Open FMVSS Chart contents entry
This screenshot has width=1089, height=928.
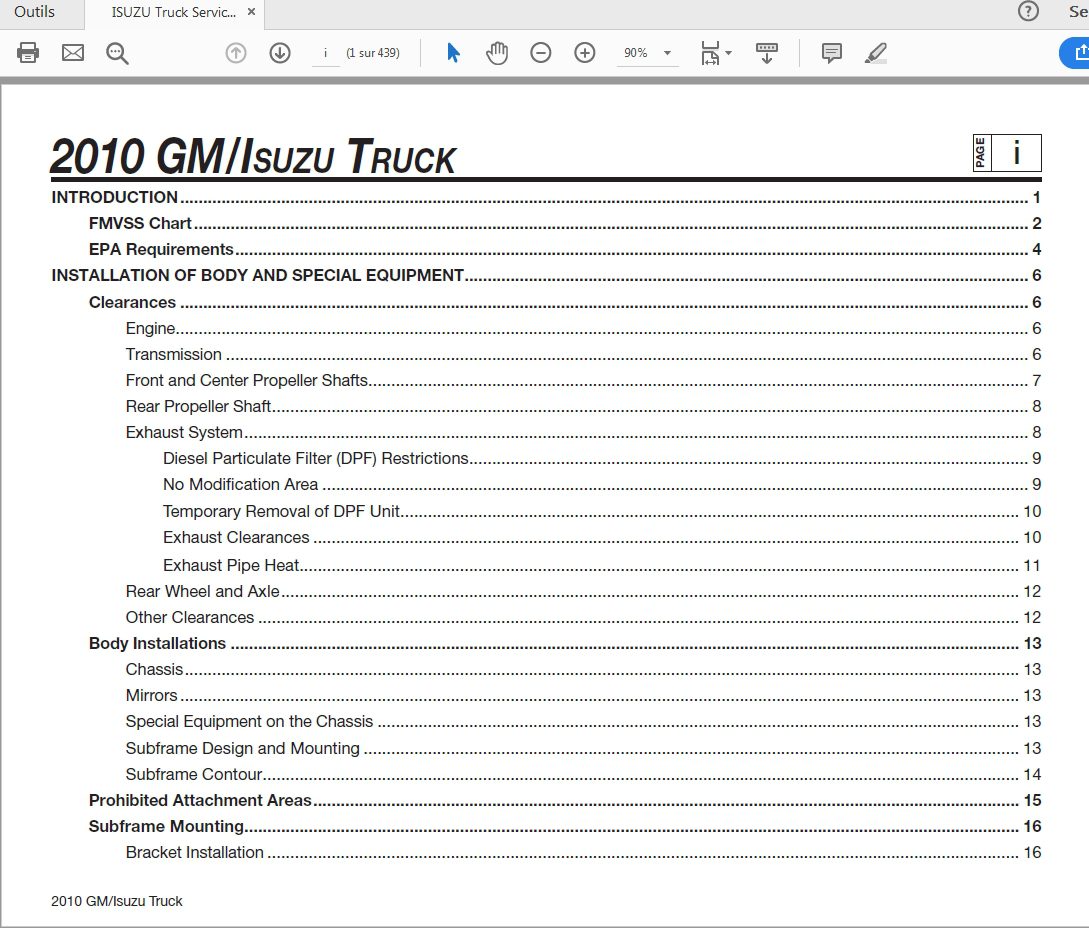565,223
